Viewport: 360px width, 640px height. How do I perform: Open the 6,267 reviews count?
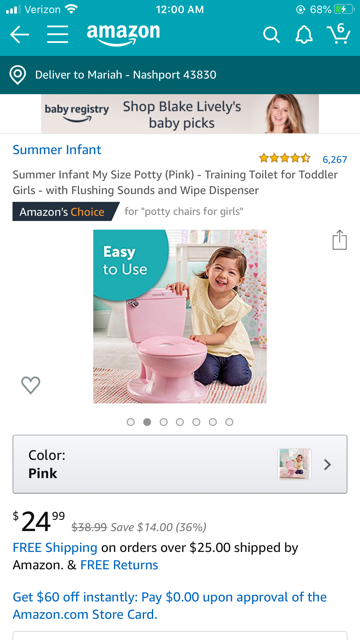tap(335, 159)
